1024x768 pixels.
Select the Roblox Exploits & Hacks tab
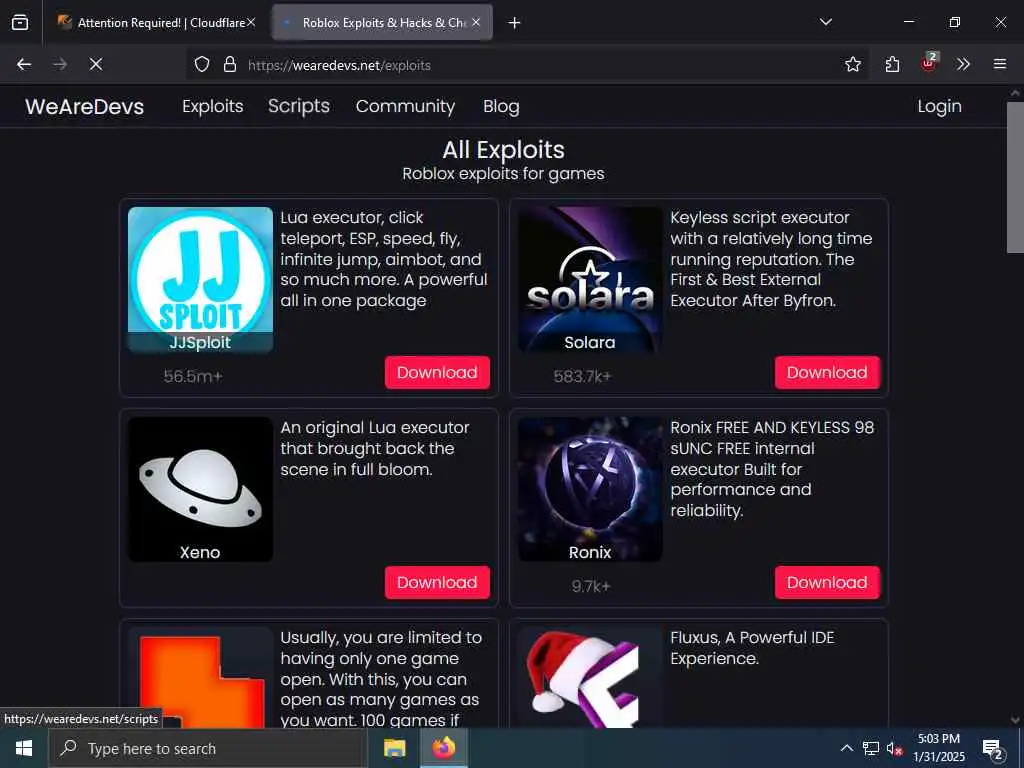[382, 22]
